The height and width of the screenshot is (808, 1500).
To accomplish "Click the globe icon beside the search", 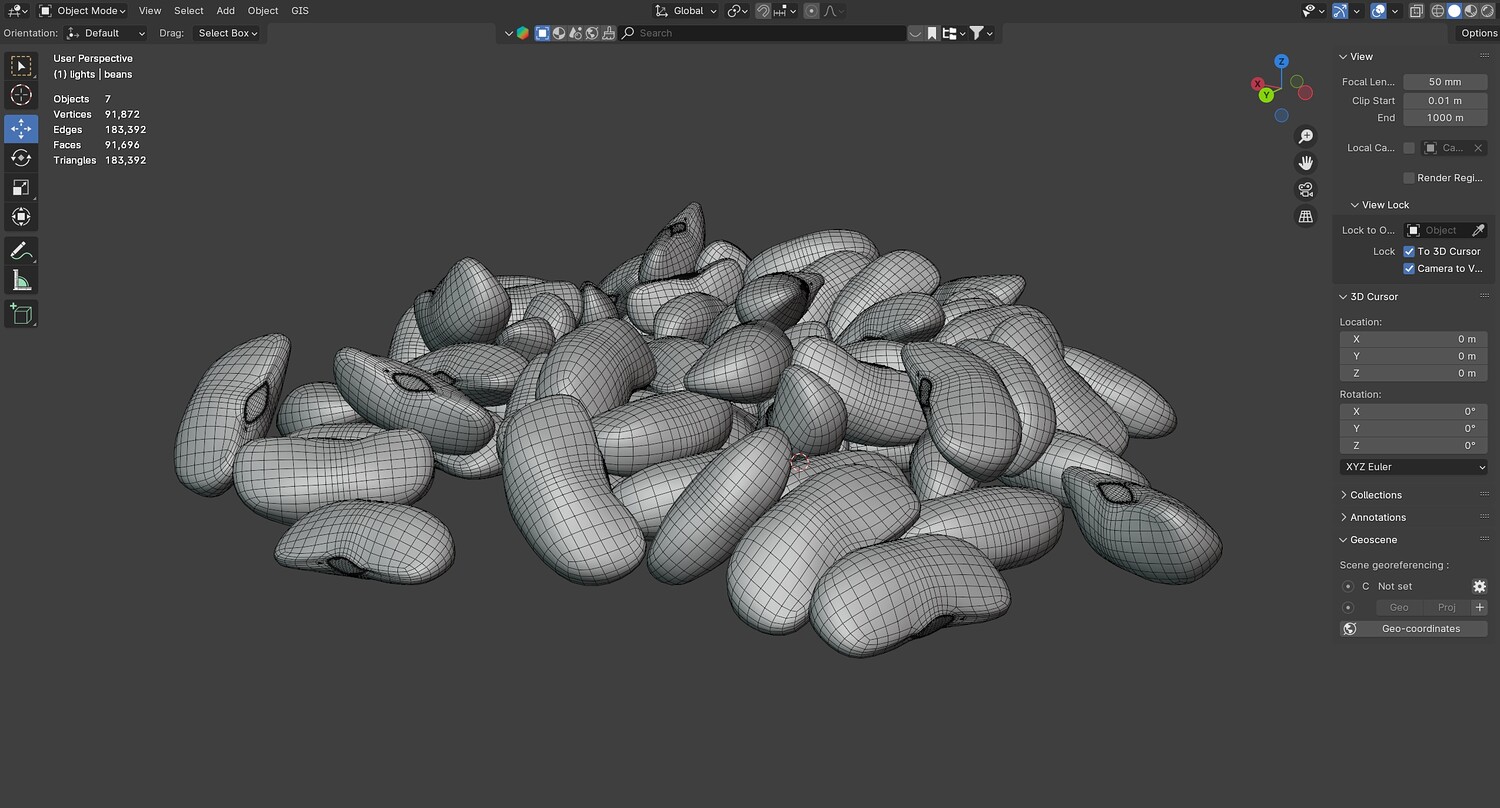I will tap(593, 33).
